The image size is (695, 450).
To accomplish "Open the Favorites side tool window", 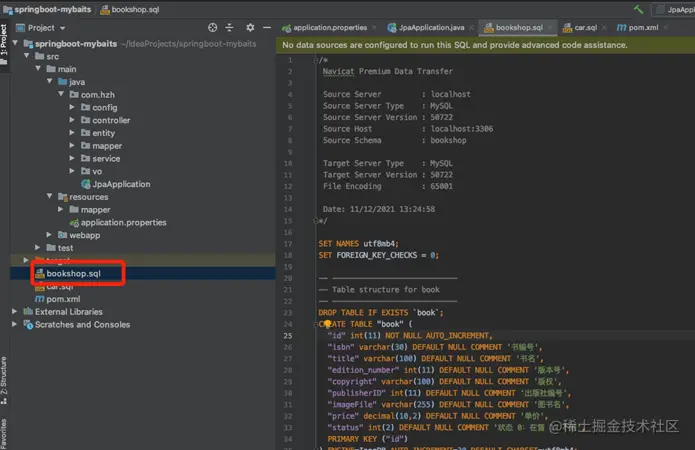I will (x=4, y=434).
